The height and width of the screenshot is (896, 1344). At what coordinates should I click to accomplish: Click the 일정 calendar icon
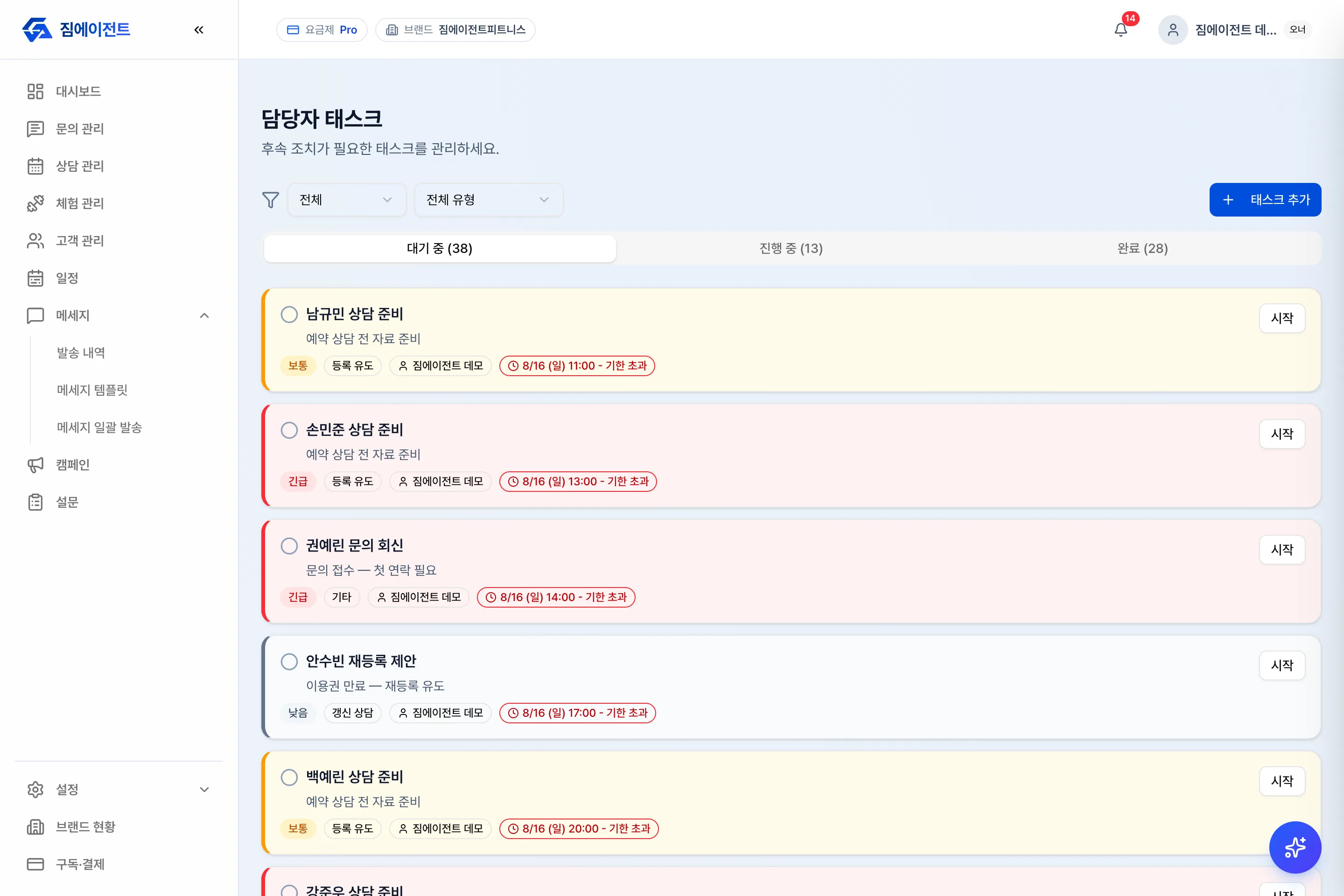[x=35, y=278]
